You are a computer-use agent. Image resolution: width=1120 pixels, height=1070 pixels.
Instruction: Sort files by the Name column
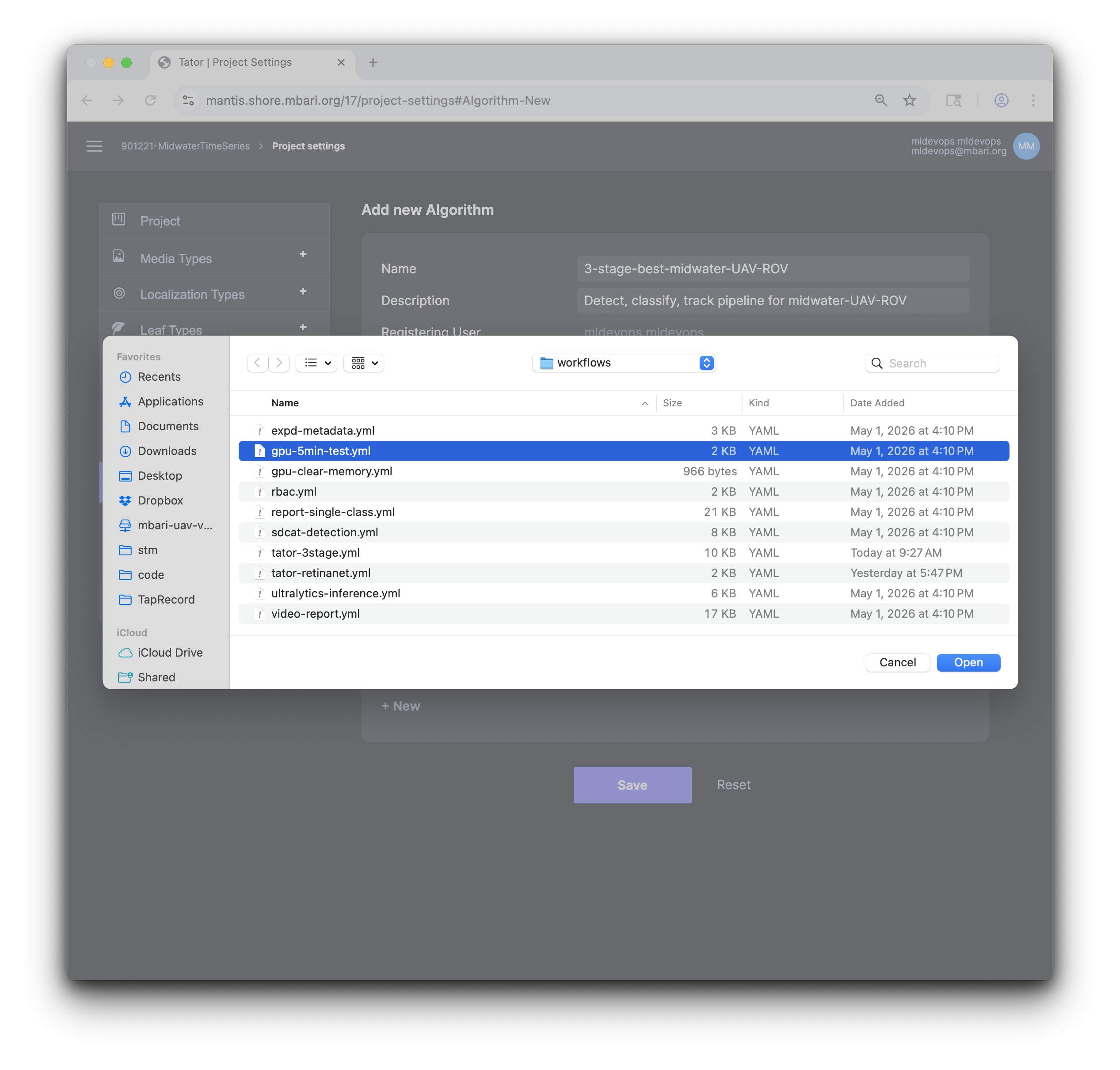(285, 403)
